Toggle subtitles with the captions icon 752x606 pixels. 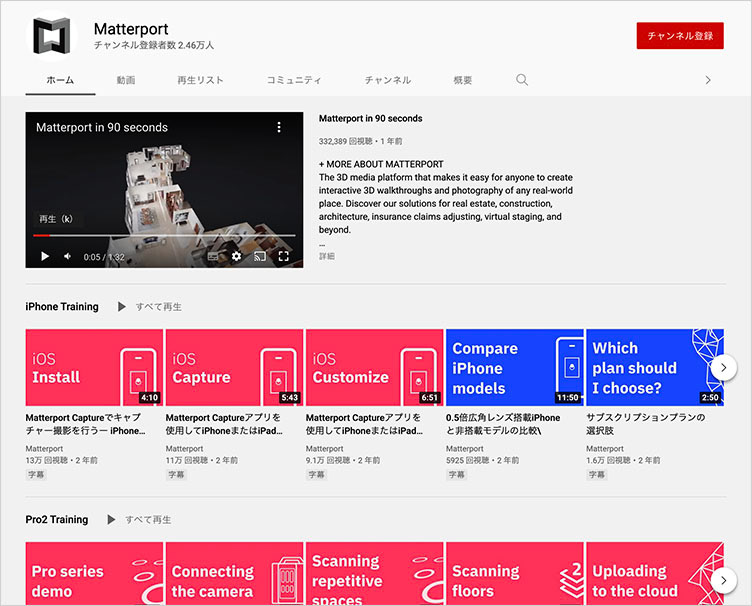[213, 256]
